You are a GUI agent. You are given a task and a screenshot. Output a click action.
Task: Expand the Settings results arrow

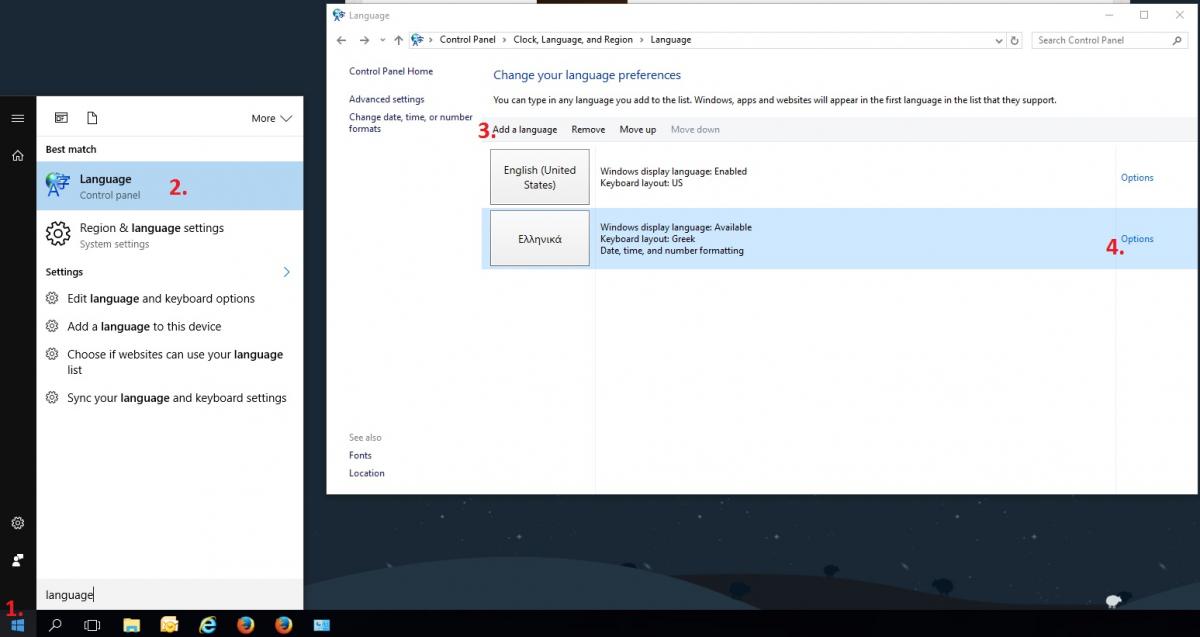[x=287, y=272]
